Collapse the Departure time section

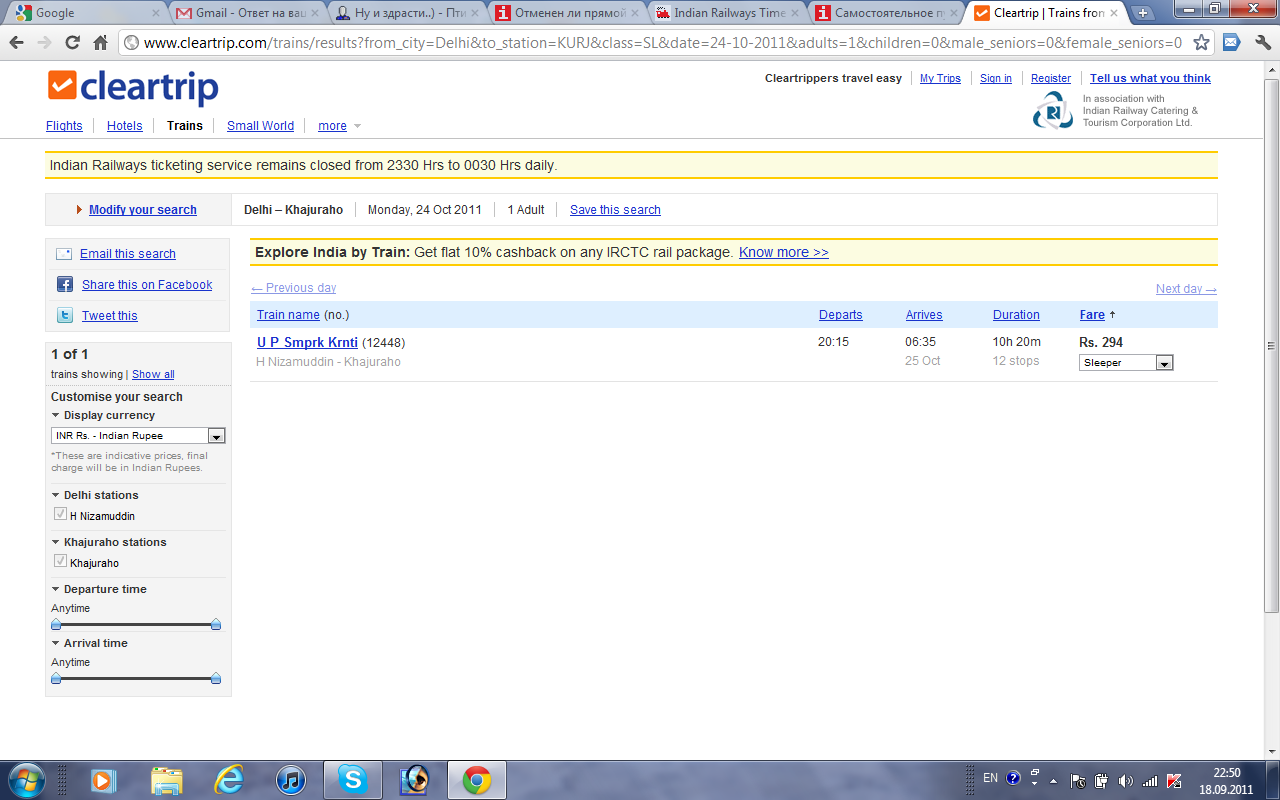pos(56,590)
